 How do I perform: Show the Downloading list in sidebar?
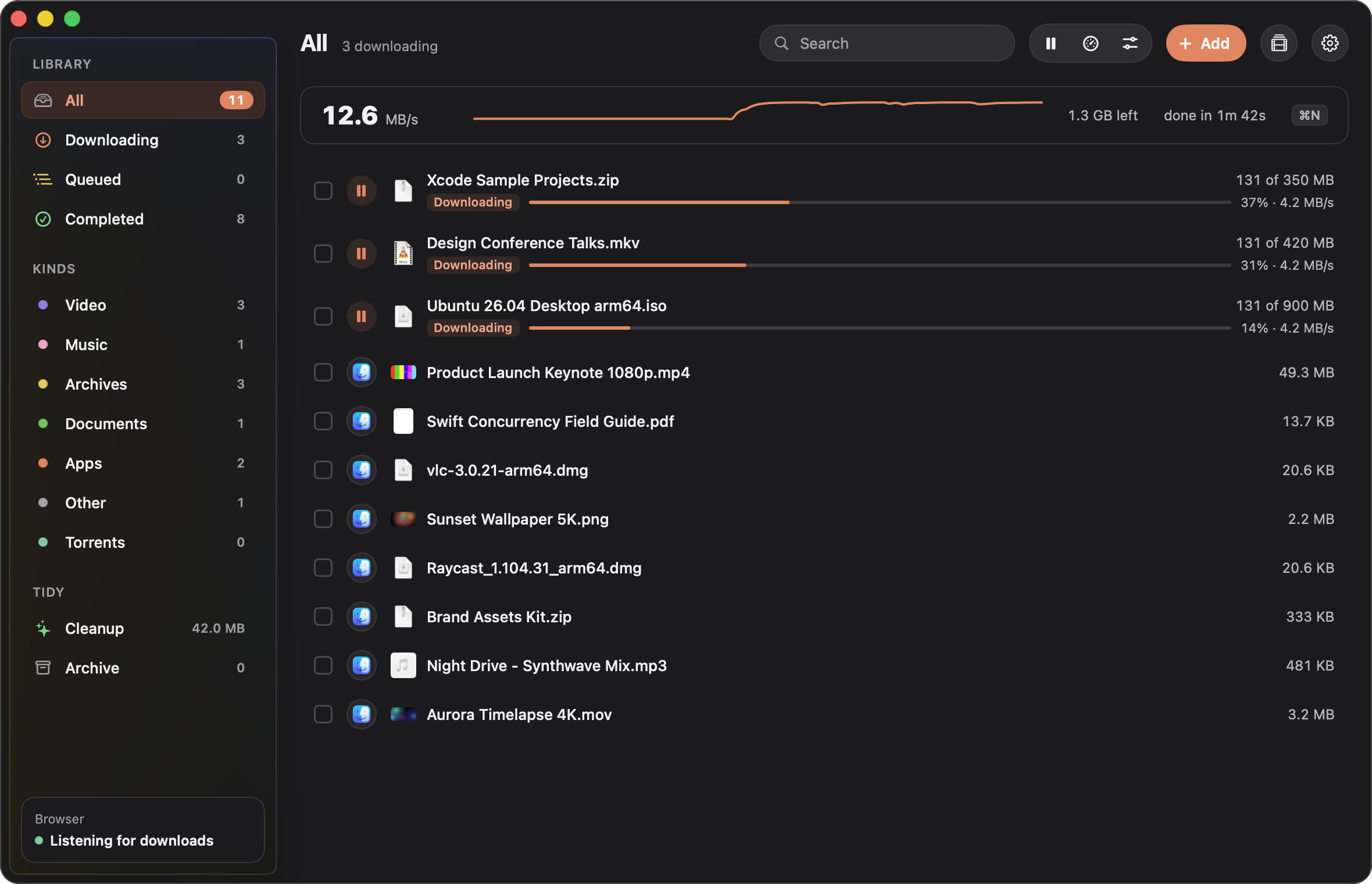143,140
